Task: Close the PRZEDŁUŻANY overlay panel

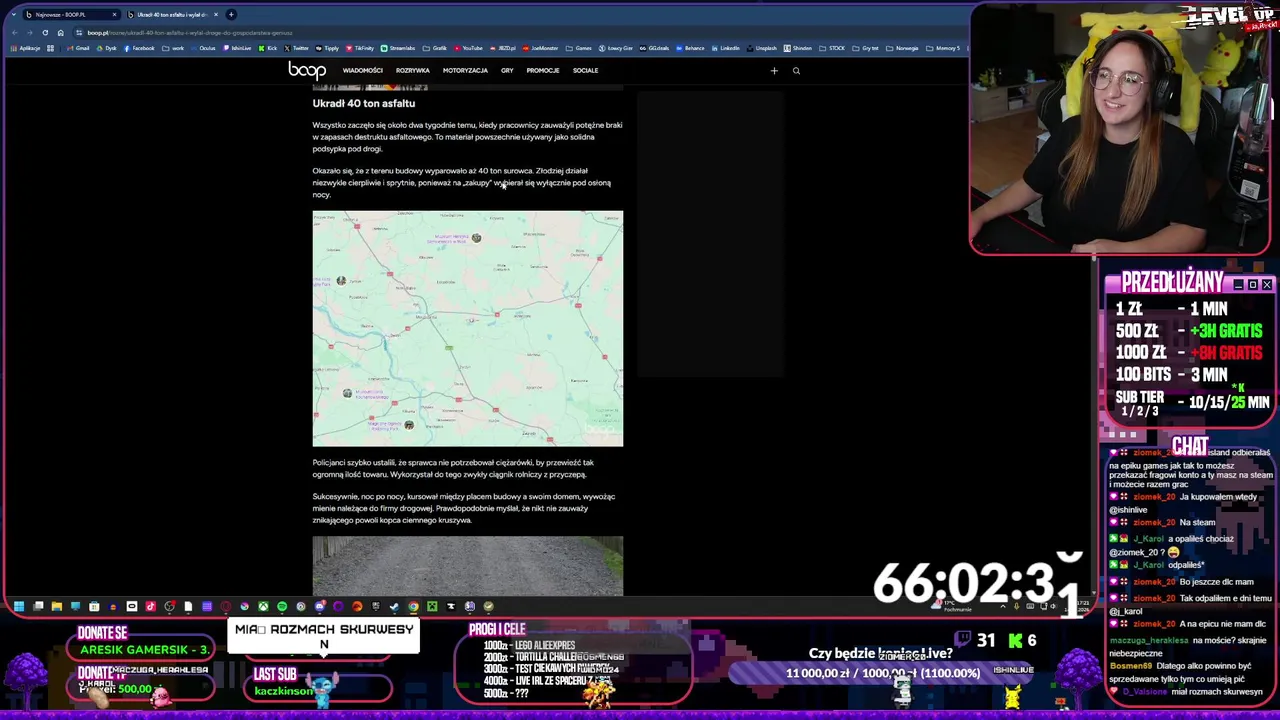Action: pos(1267,285)
